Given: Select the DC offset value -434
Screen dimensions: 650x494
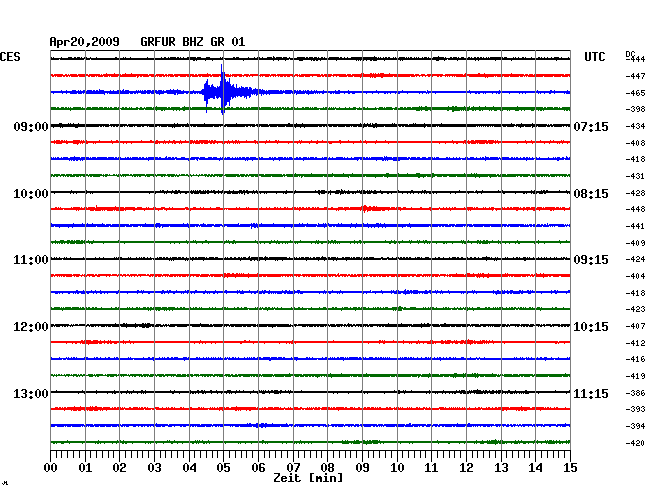Looking at the screenshot, I should 635,126.
